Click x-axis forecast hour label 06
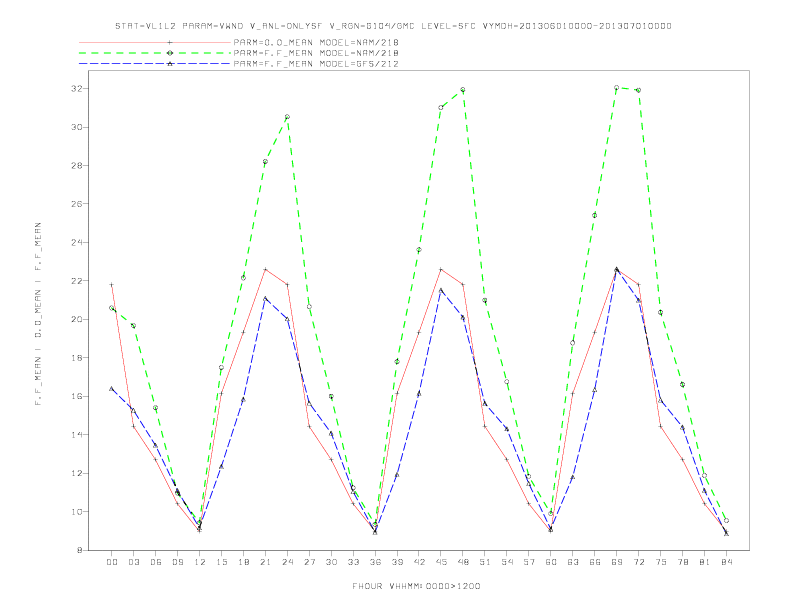792x612 pixels. click(156, 562)
